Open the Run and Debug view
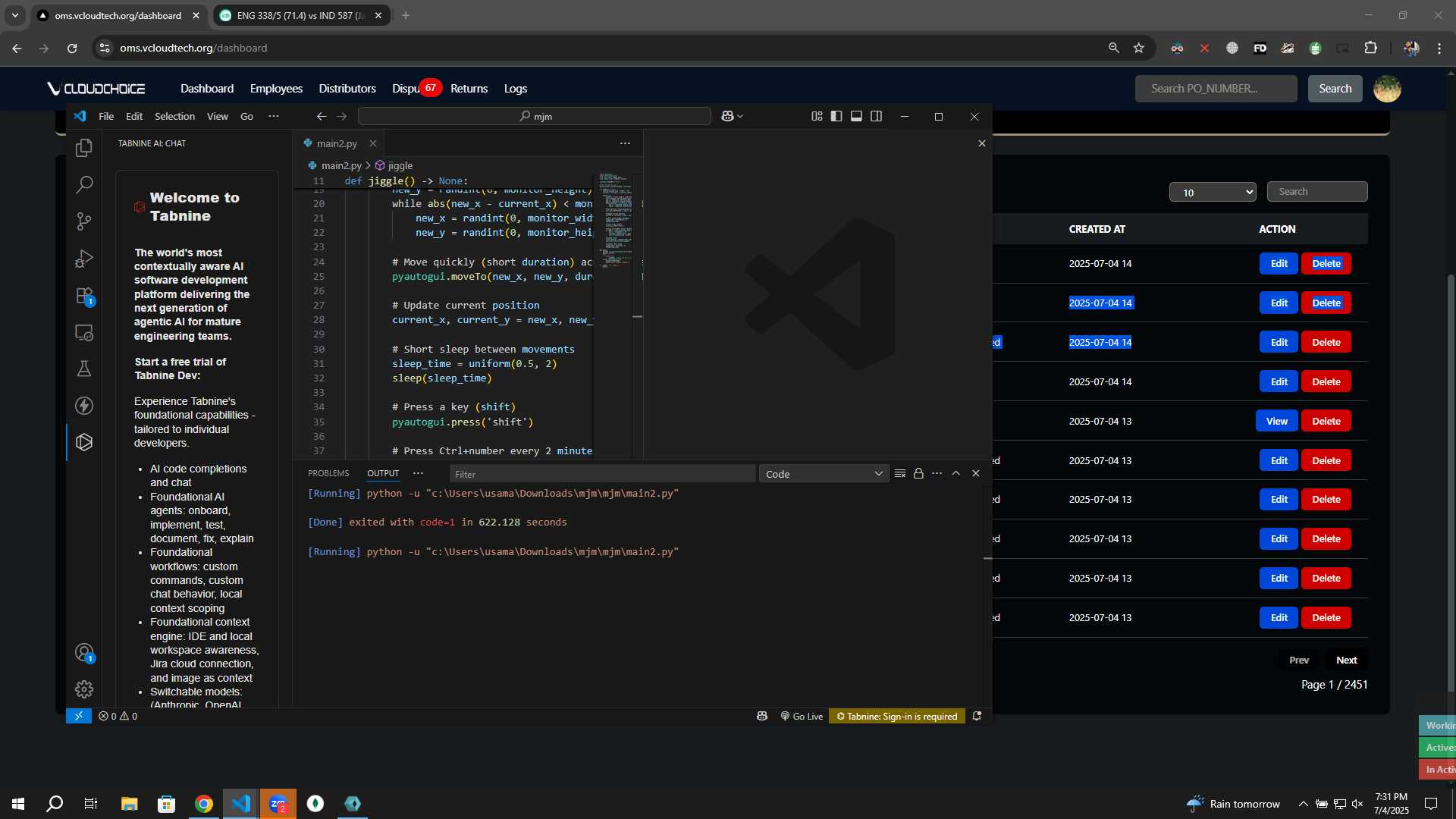 coord(84,259)
